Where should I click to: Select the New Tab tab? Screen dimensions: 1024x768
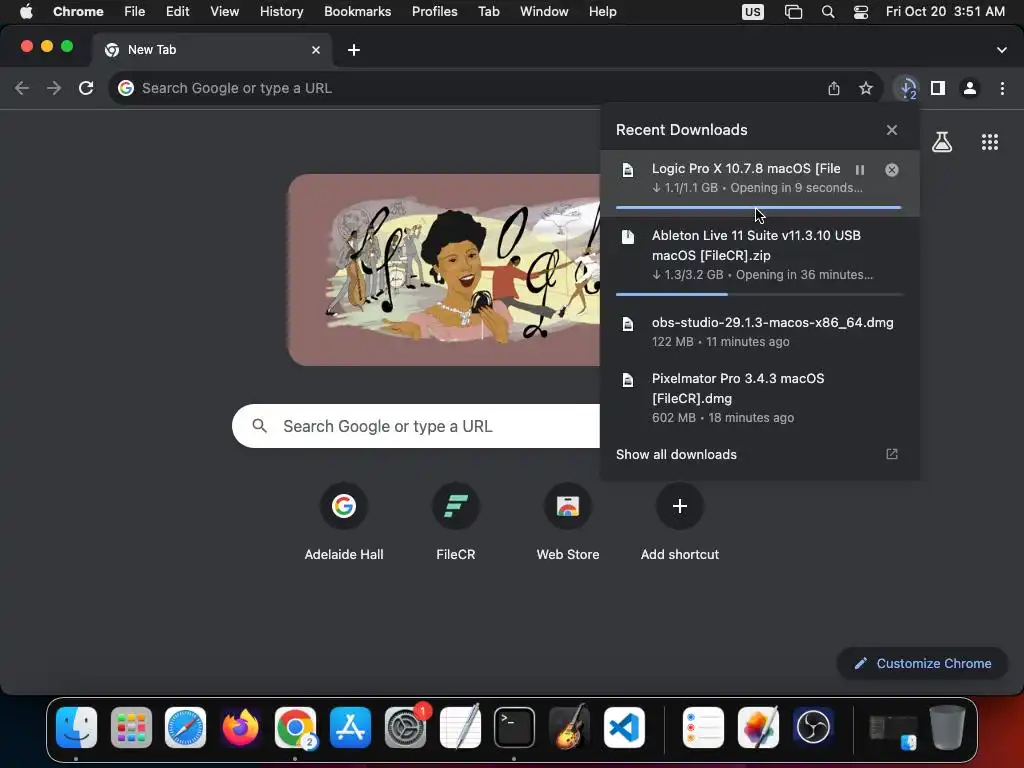pyautogui.click(x=212, y=50)
